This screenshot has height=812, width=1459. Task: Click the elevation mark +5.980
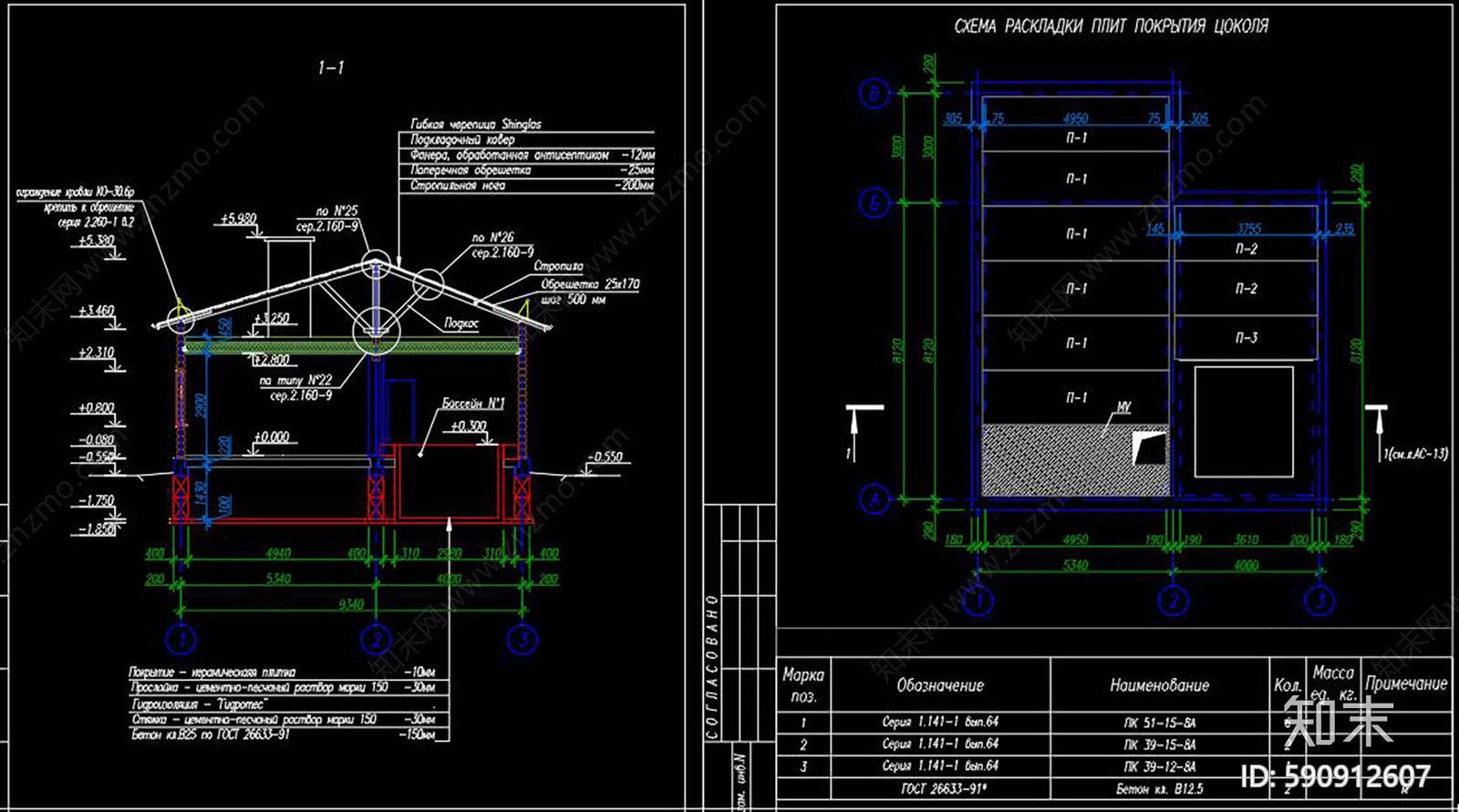238,219
